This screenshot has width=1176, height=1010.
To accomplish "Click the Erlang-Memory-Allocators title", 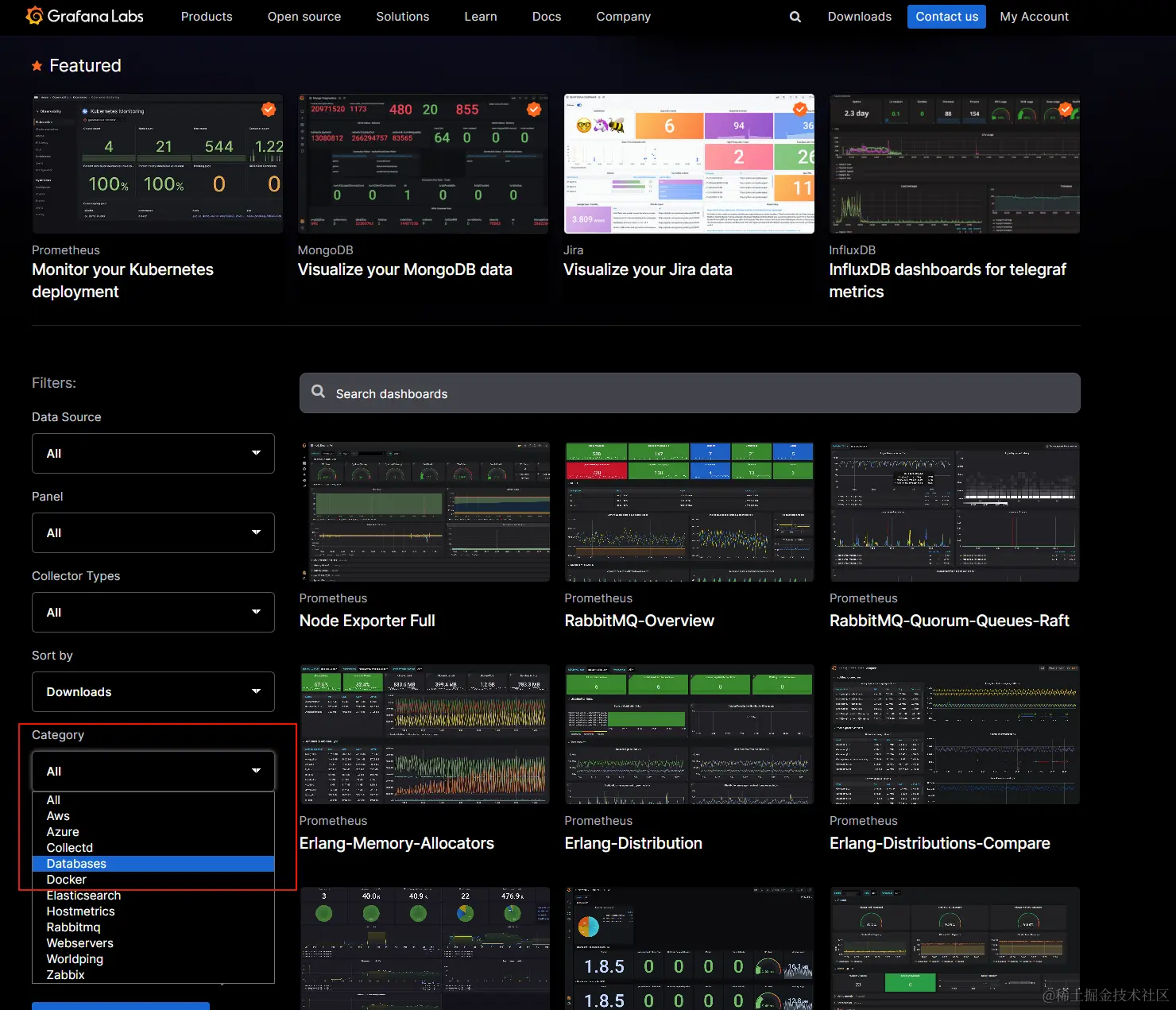I will (397, 843).
